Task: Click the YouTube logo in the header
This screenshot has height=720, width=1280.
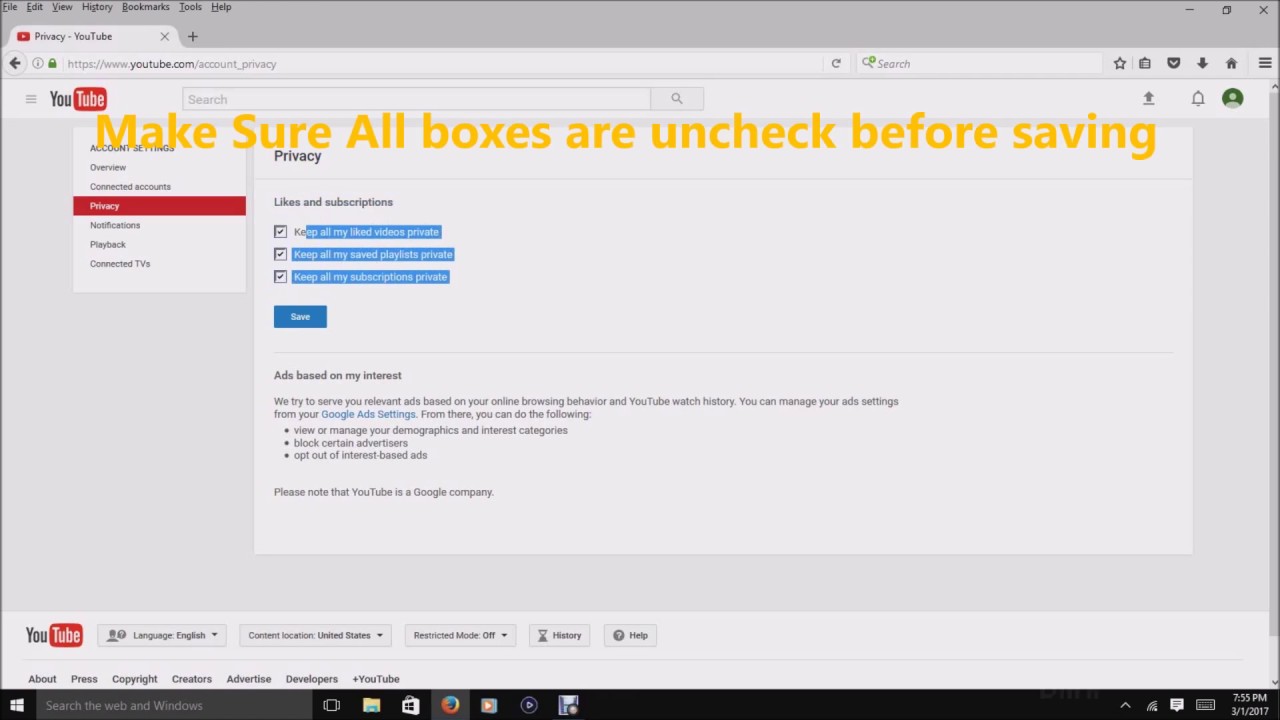Action: [x=78, y=99]
